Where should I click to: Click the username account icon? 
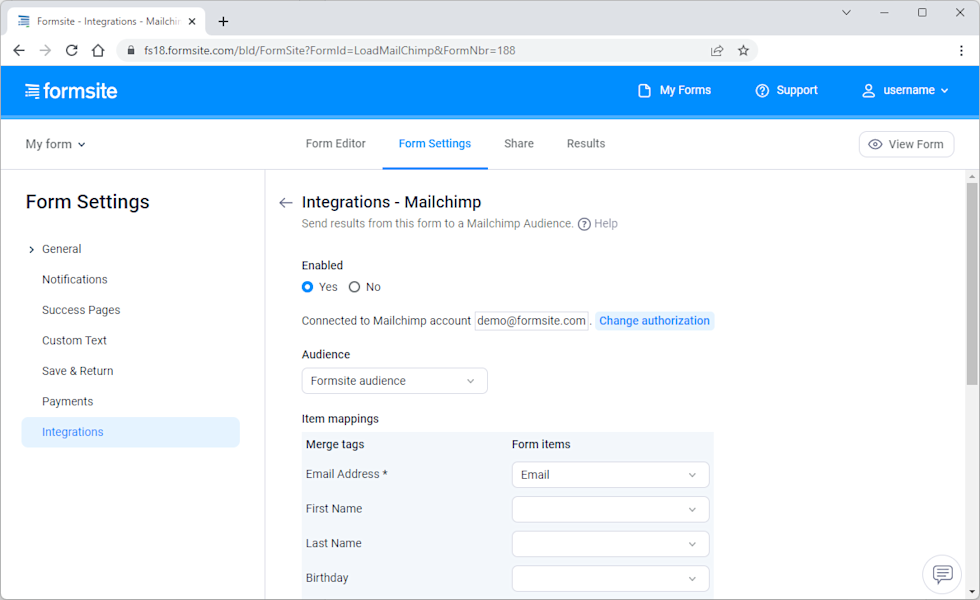click(x=868, y=90)
